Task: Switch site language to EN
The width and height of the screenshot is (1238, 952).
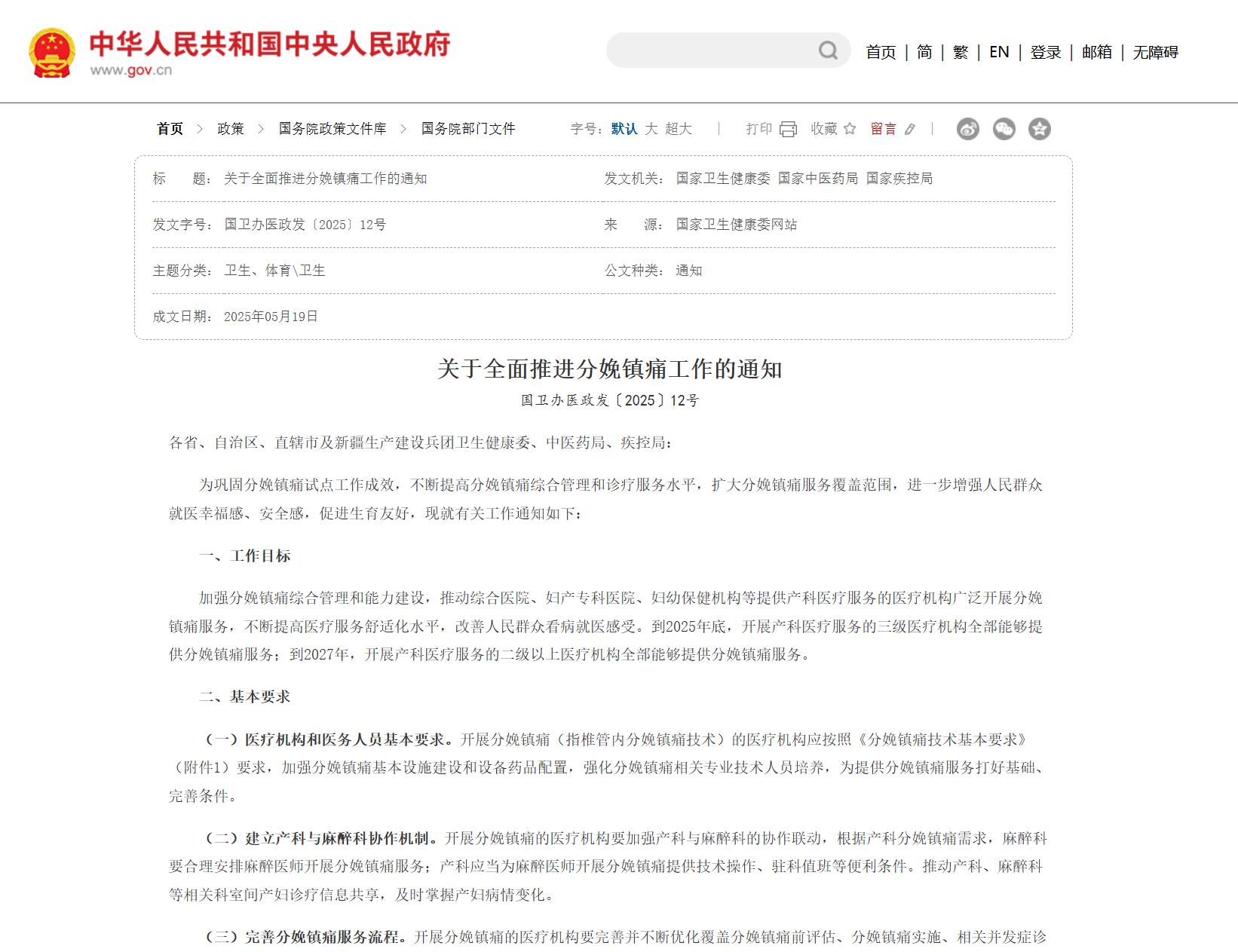Action: point(999,52)
